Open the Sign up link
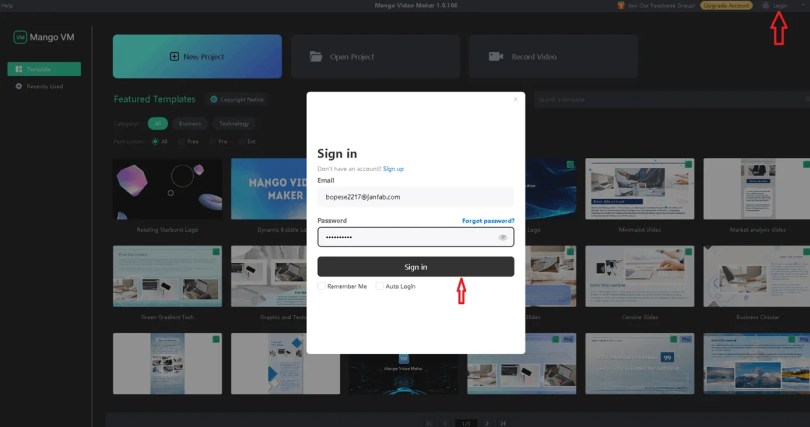Viewport: 810px width, 427px height. click(393, 169)
